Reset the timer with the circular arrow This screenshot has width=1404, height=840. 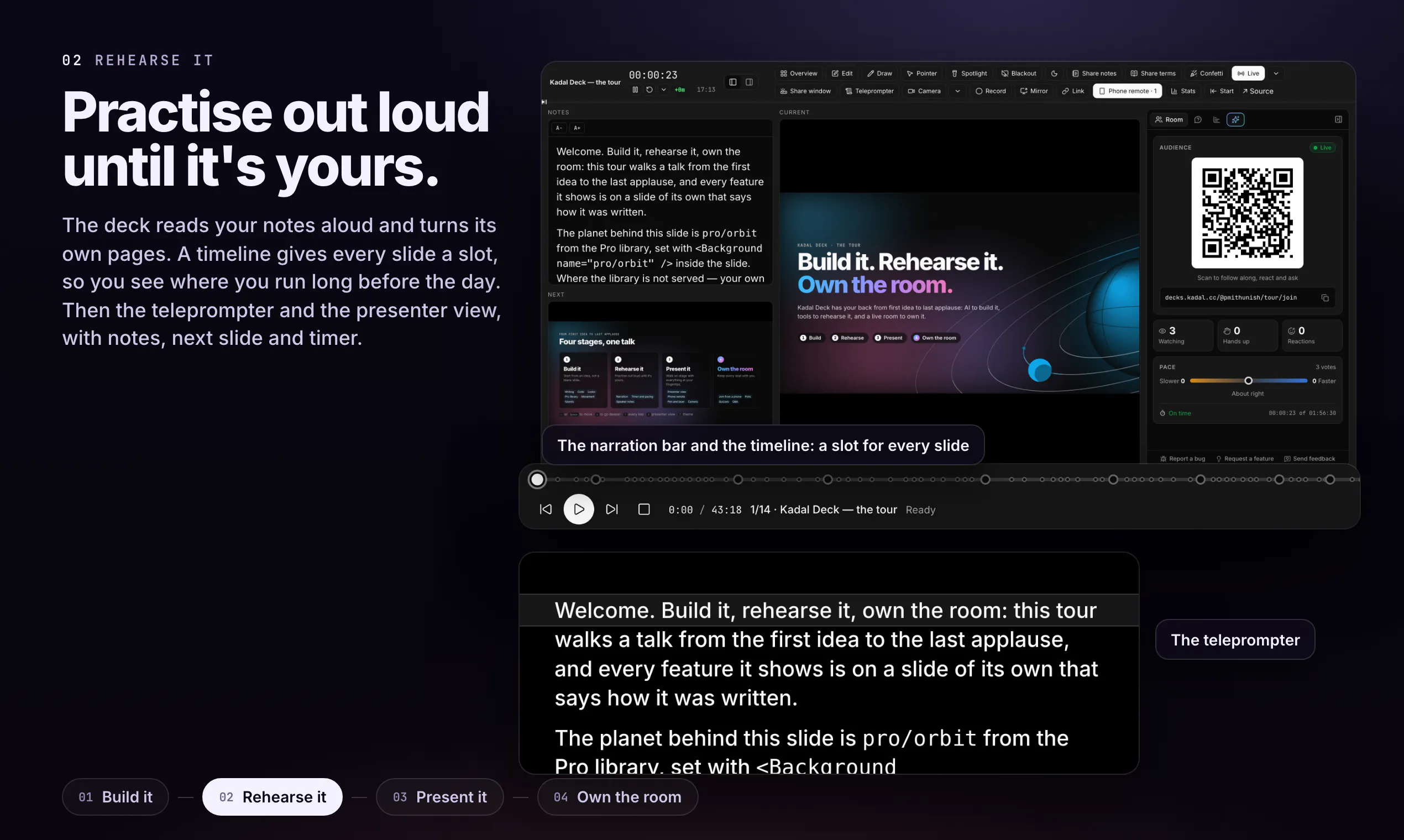point(649,90)
